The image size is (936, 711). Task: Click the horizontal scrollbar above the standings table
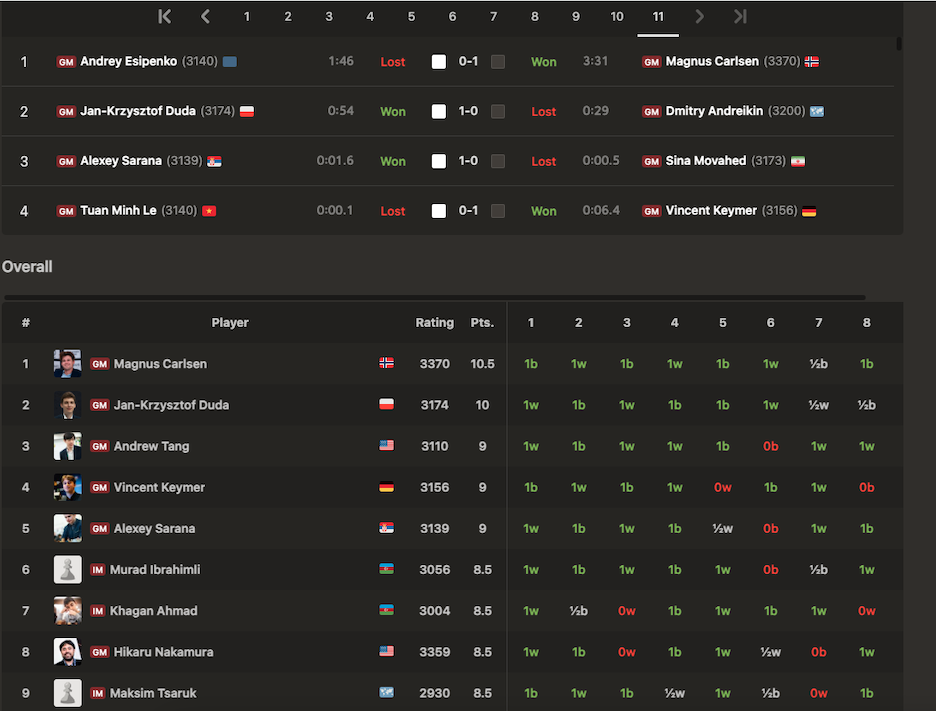tap(435, 298)
